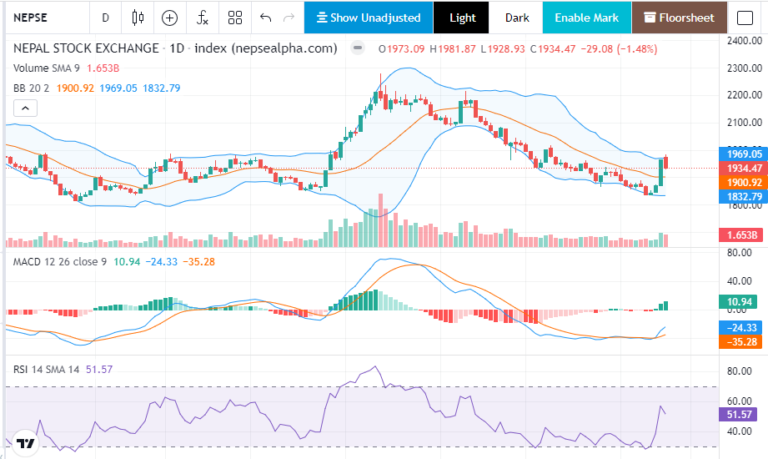Click the fullscreen mode square icon
This screenshot has width=768, height=459.
click(x=744, y=18)
